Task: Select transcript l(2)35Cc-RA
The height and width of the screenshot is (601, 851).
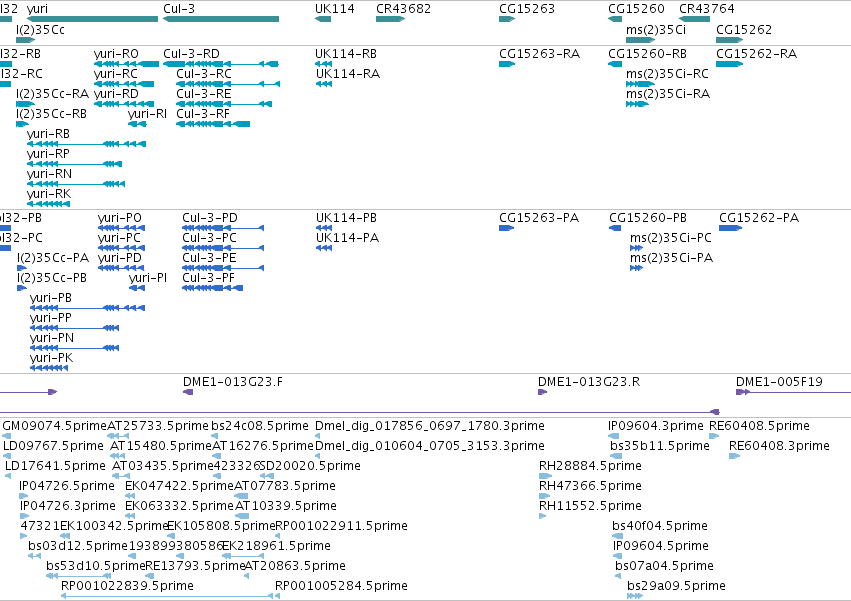Action: pyautogui.click(x=26, y=104)
